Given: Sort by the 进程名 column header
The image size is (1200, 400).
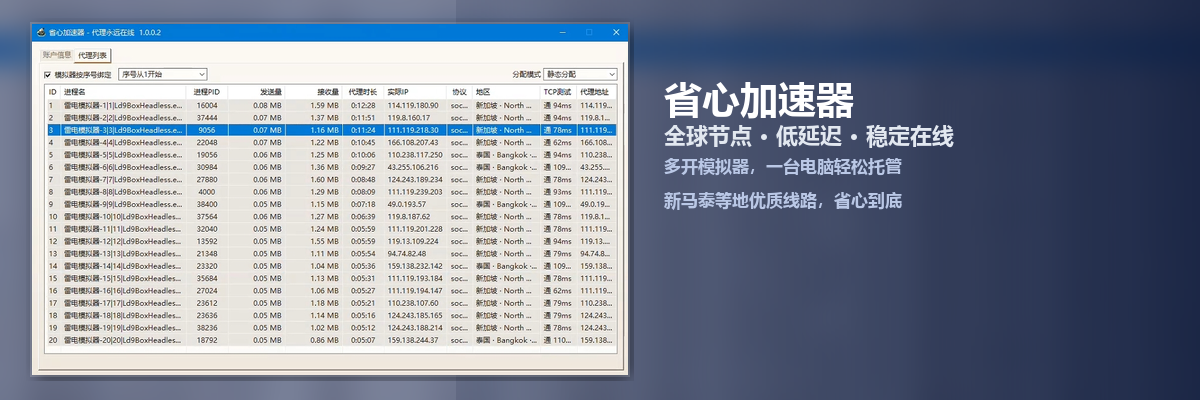Looking at the screenshot, I should click(x=123, y=92).
